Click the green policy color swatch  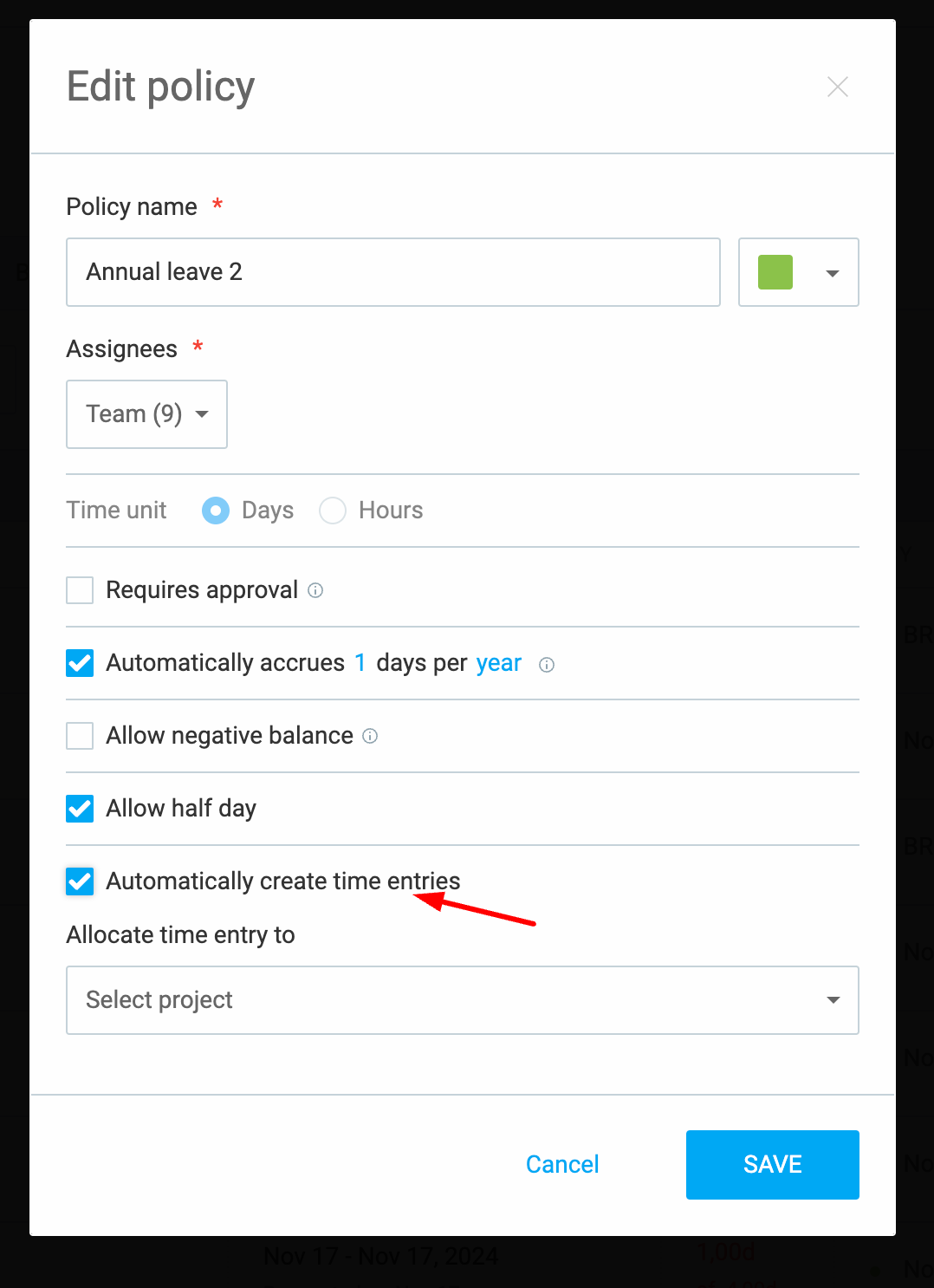(775, 272)
